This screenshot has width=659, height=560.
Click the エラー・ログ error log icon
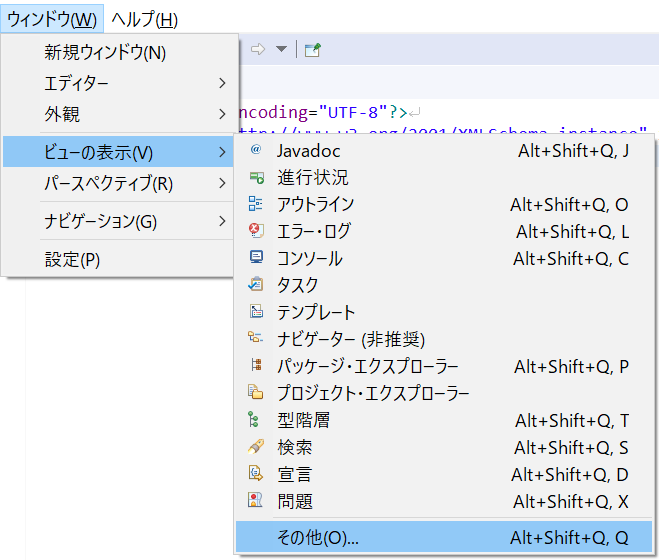coord(256,230)
